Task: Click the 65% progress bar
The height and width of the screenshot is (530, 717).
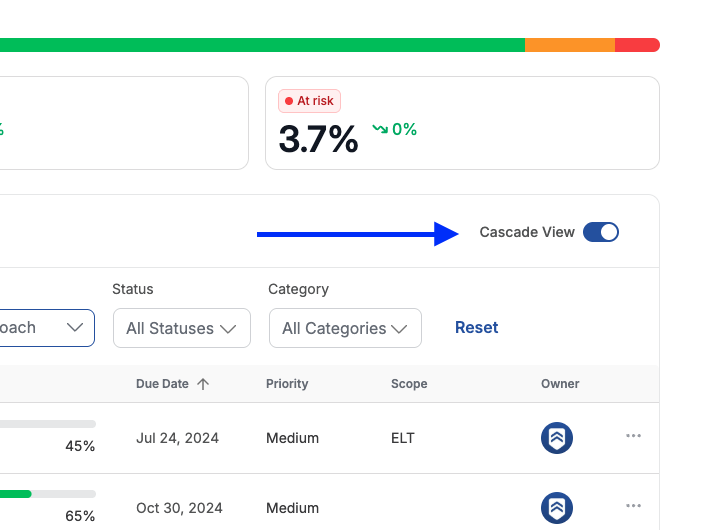Action: click(48, 494)
